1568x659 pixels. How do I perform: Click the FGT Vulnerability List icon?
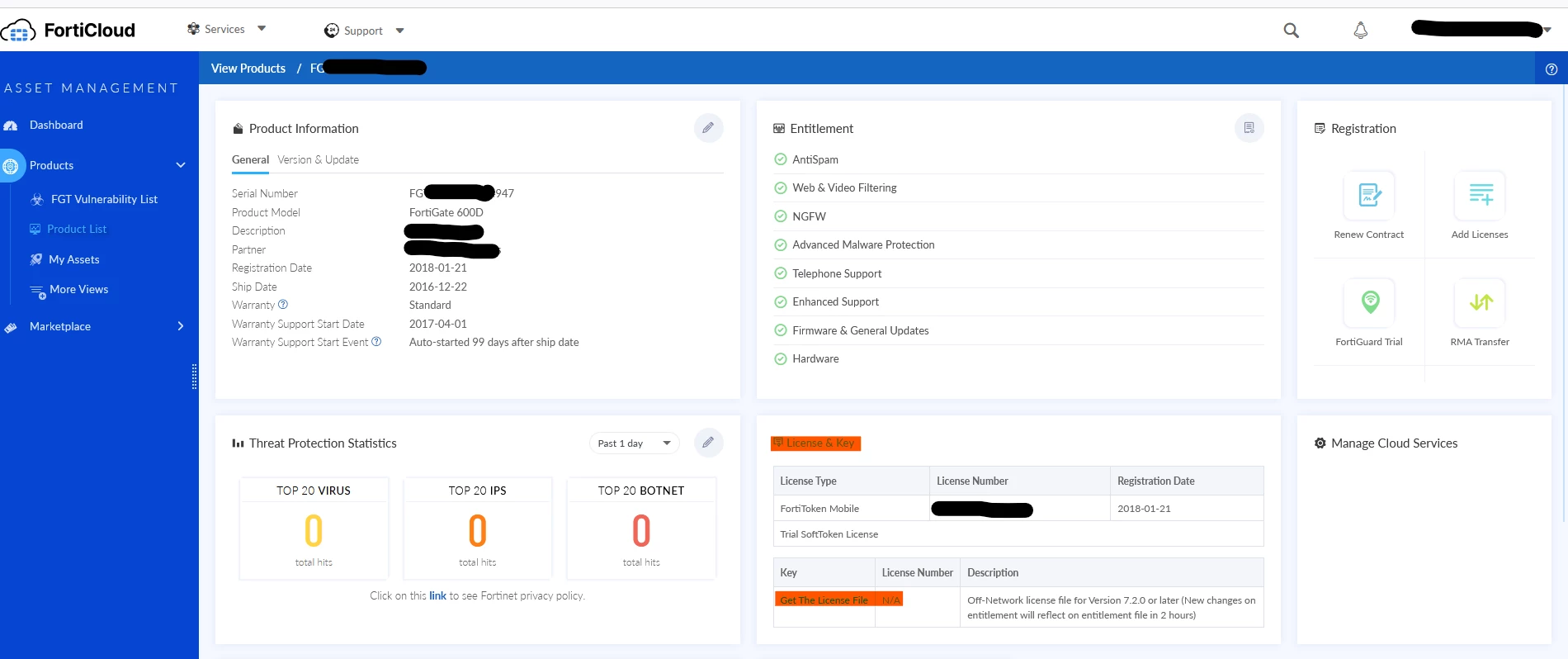(x=37, y=199)
